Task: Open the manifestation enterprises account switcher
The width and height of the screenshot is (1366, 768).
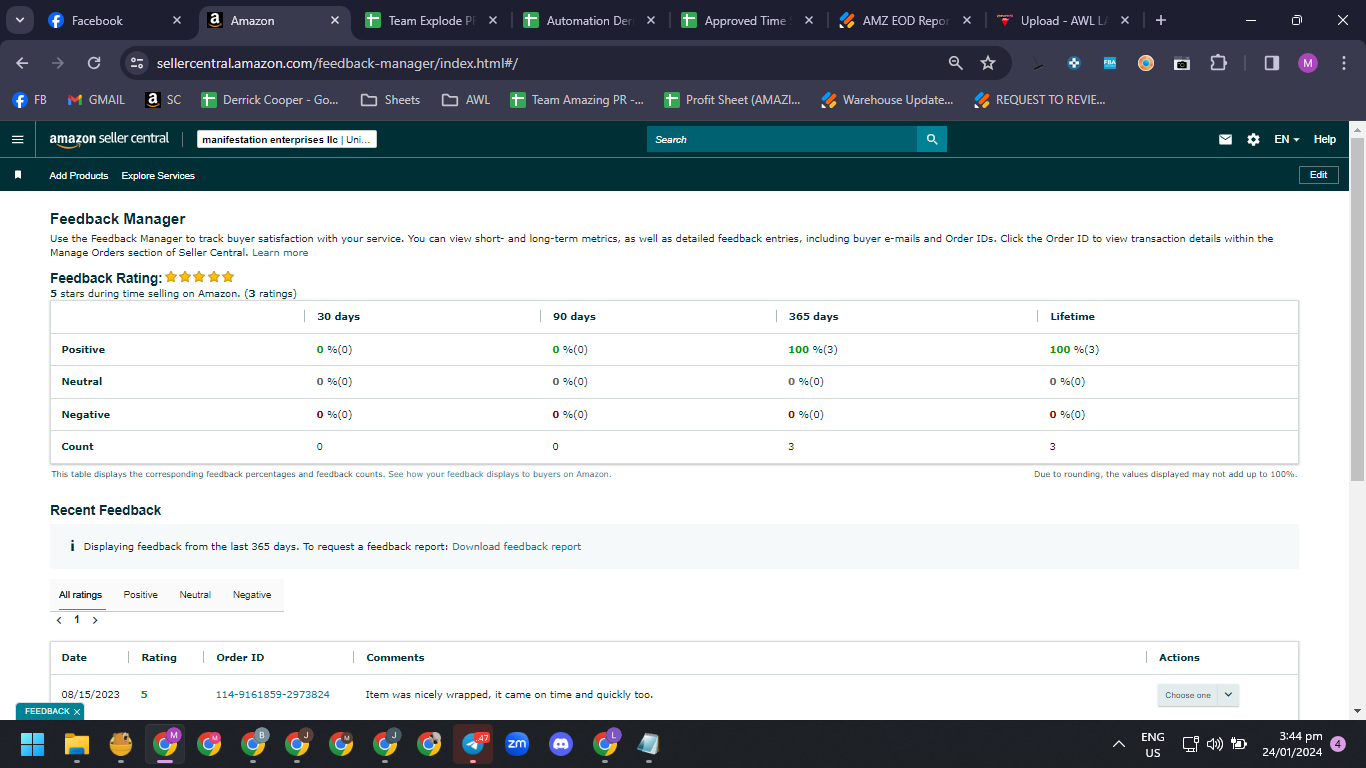Action: (287, 140)
